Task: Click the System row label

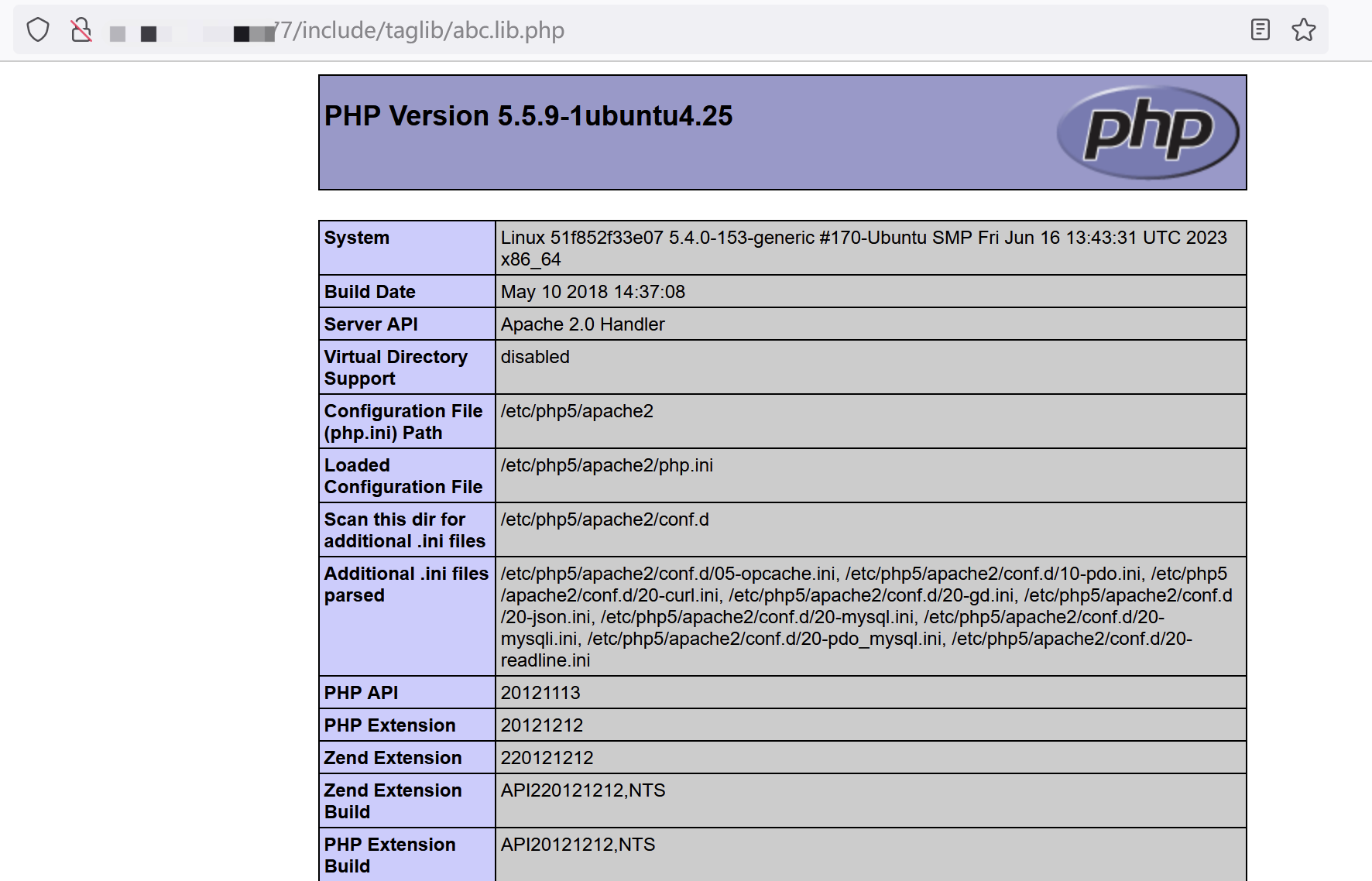Action: point(357,238)
